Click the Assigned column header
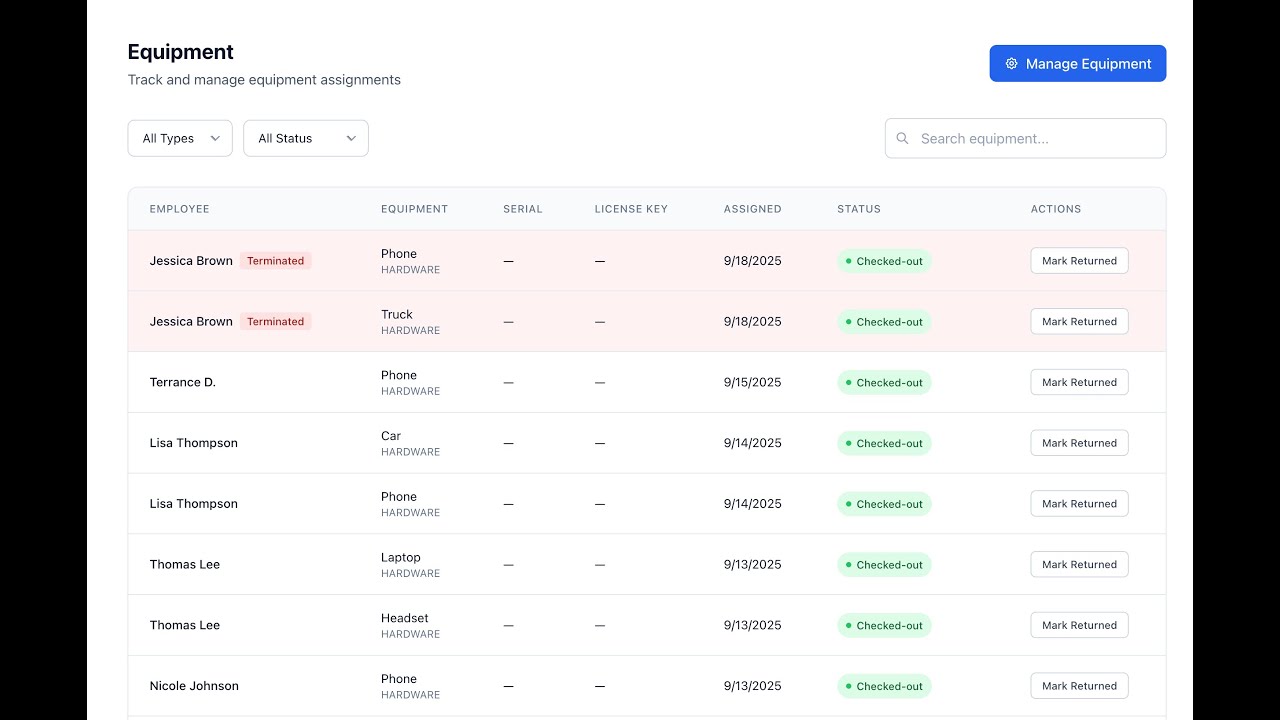The width and height of the screenshot is (1280, 720). 752,209
